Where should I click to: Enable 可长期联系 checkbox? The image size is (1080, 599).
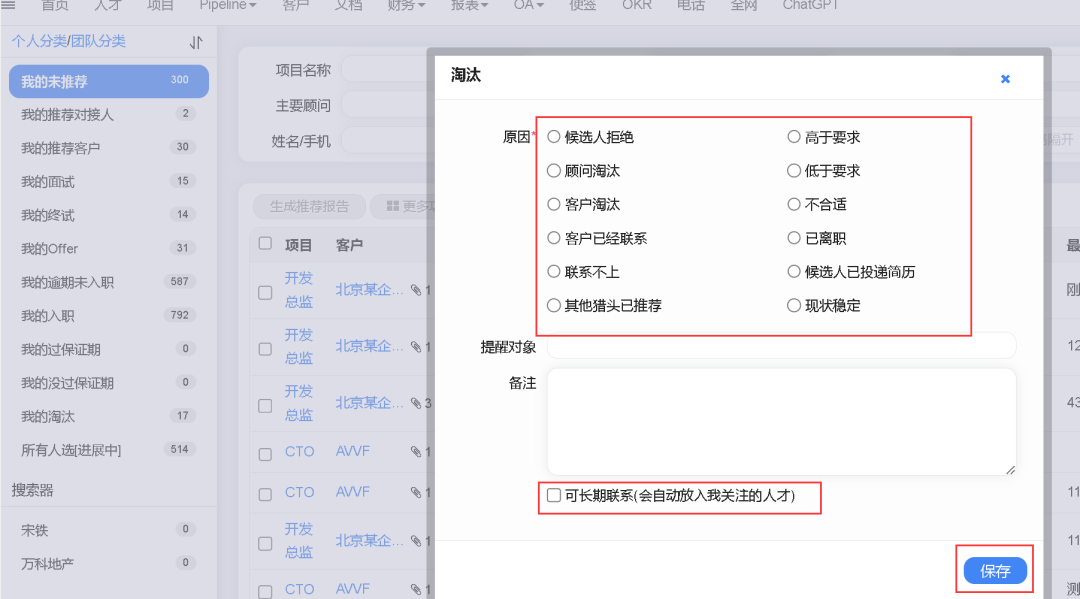554,496
